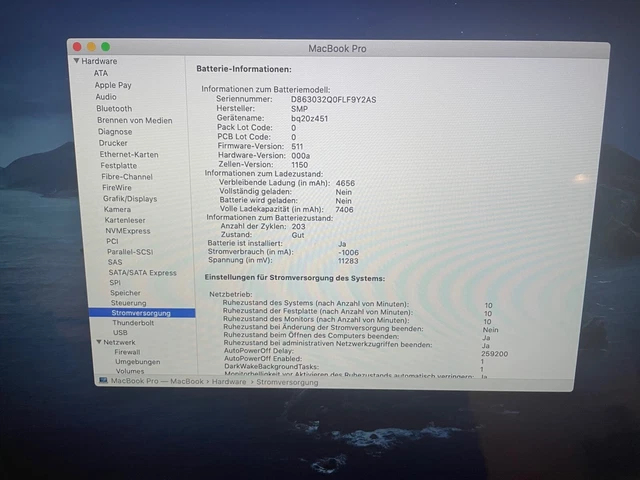Open Speicher entry
This screenshot has height=480, width=640.
pos(125,293)
